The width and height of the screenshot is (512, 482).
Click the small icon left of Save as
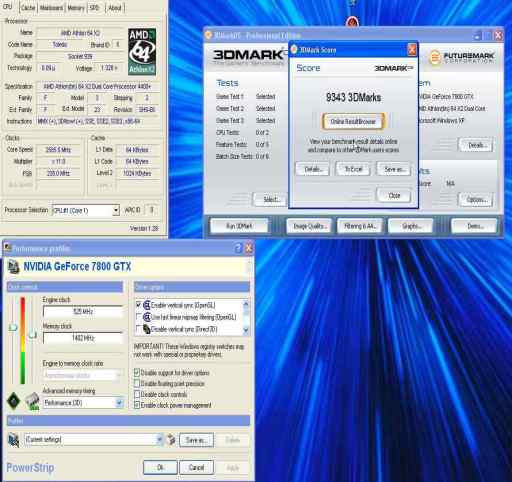tap(171, 440)
